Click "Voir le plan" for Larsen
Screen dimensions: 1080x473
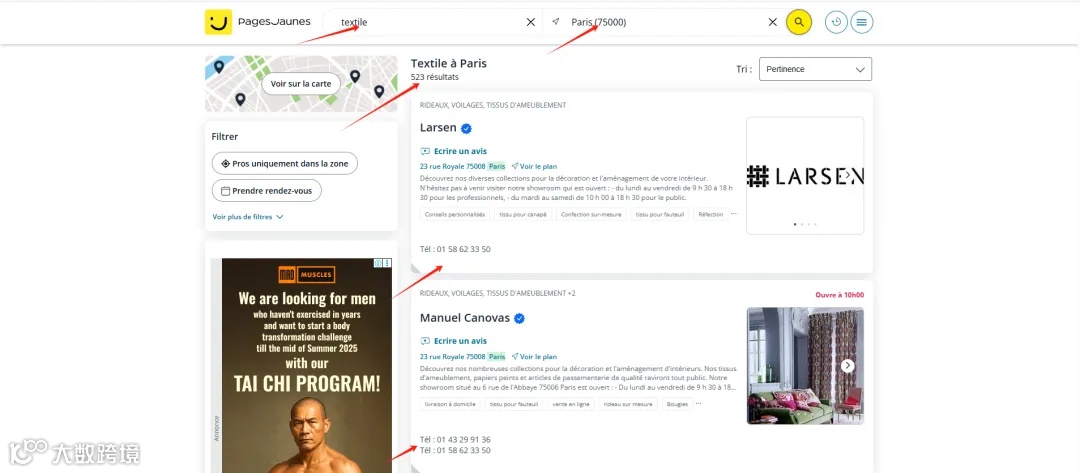pyautogui.click(x=534, y=166)
